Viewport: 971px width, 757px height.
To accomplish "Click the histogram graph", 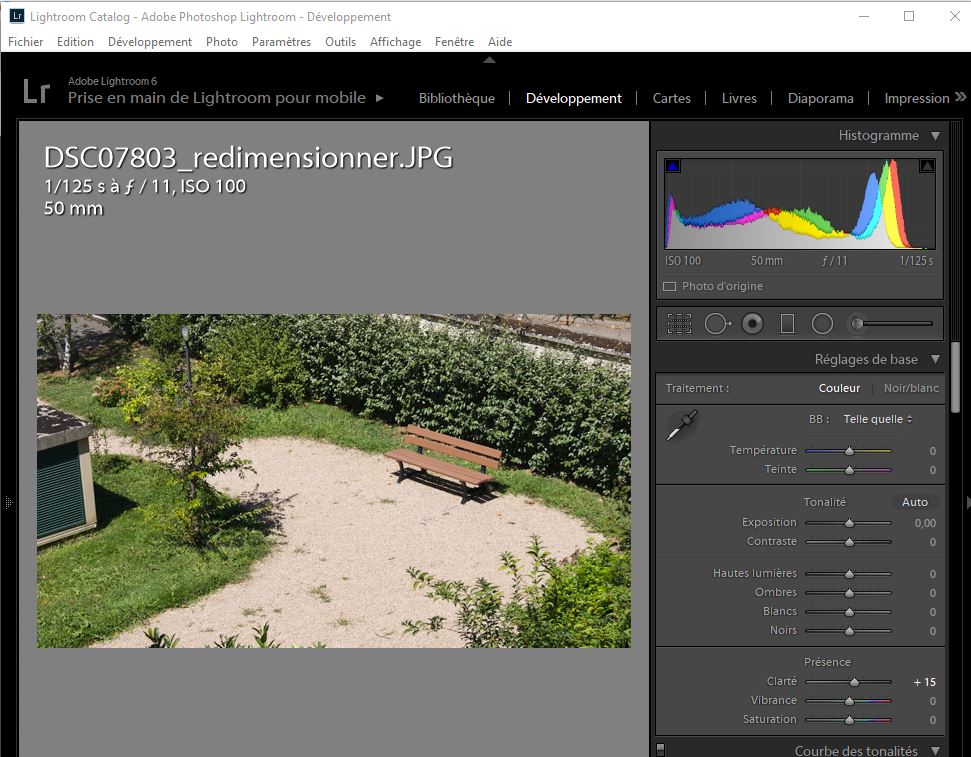I will pyautogui.click(x=800, y=204).
